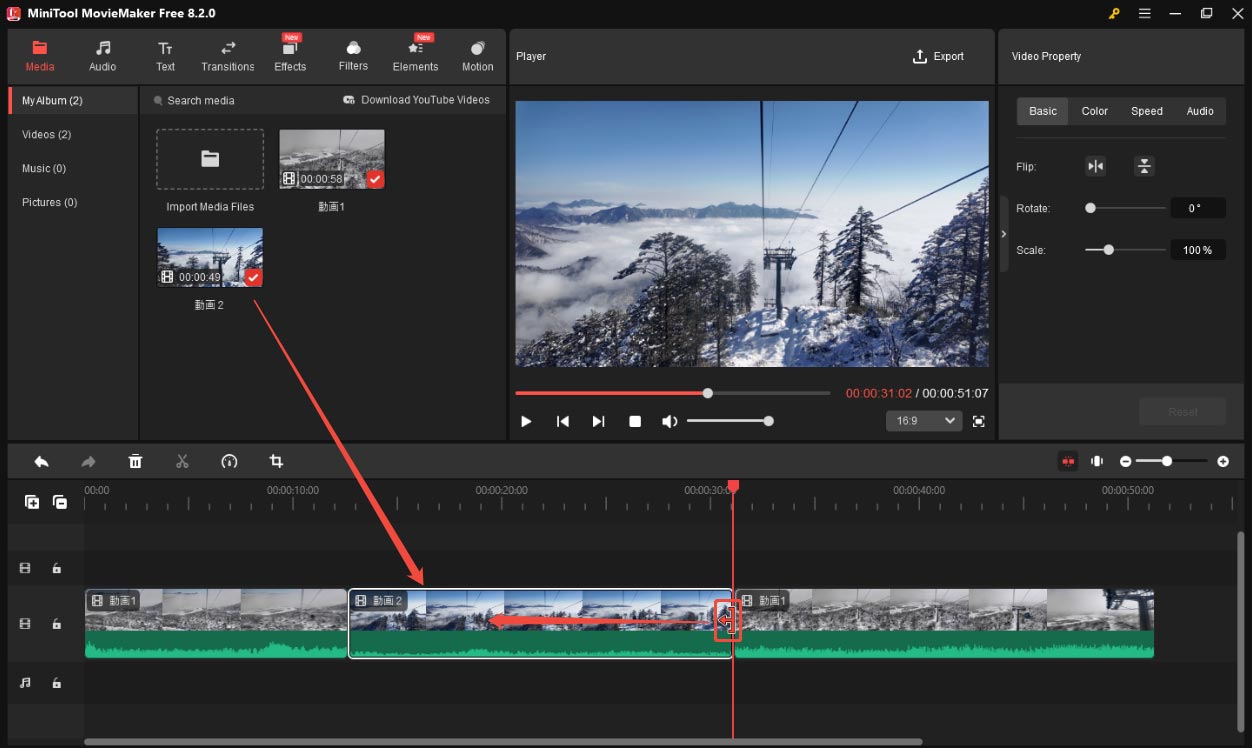Click the player progress bar

click(x=672, y=393)
